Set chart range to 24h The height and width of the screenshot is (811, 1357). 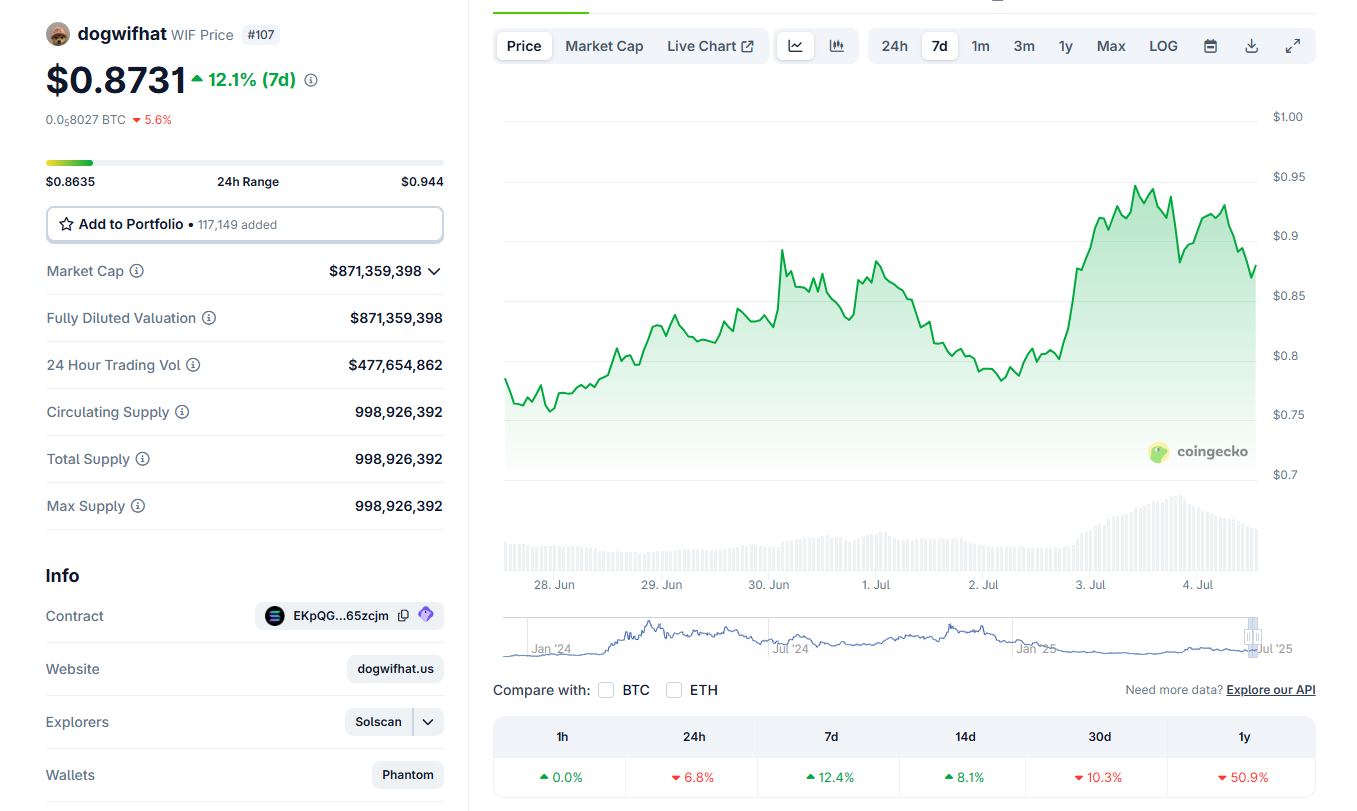coord(895,46)
